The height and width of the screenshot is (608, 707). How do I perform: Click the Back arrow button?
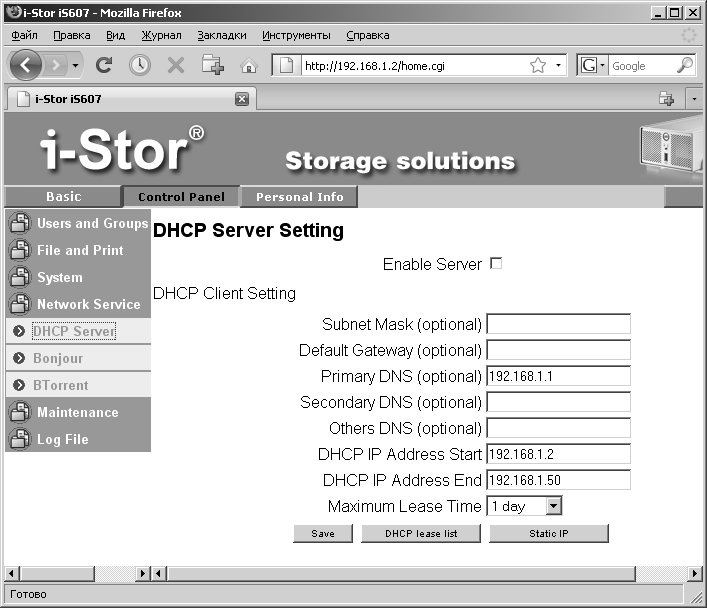point(27,66)
